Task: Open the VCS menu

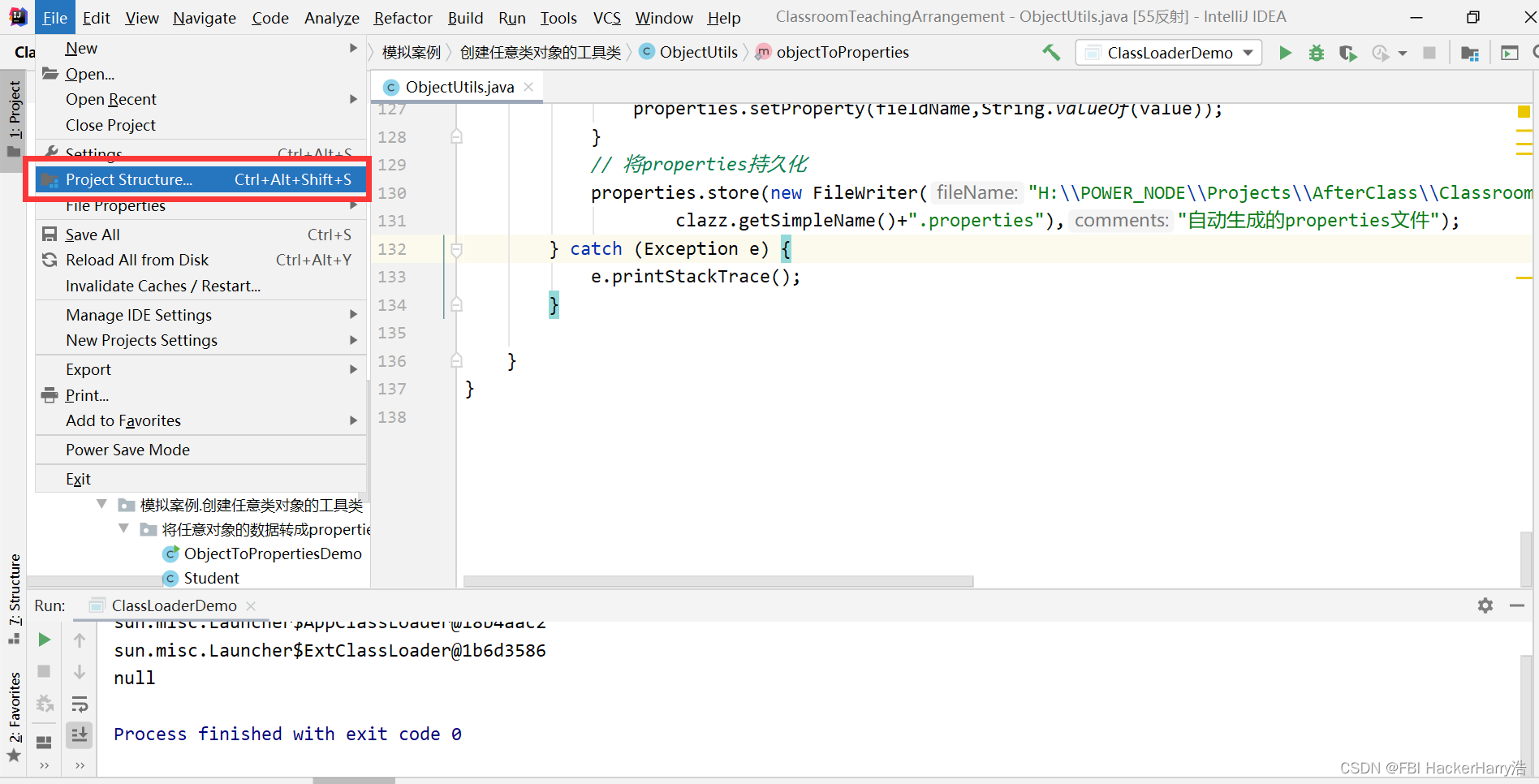Action: tap(606, 18)
